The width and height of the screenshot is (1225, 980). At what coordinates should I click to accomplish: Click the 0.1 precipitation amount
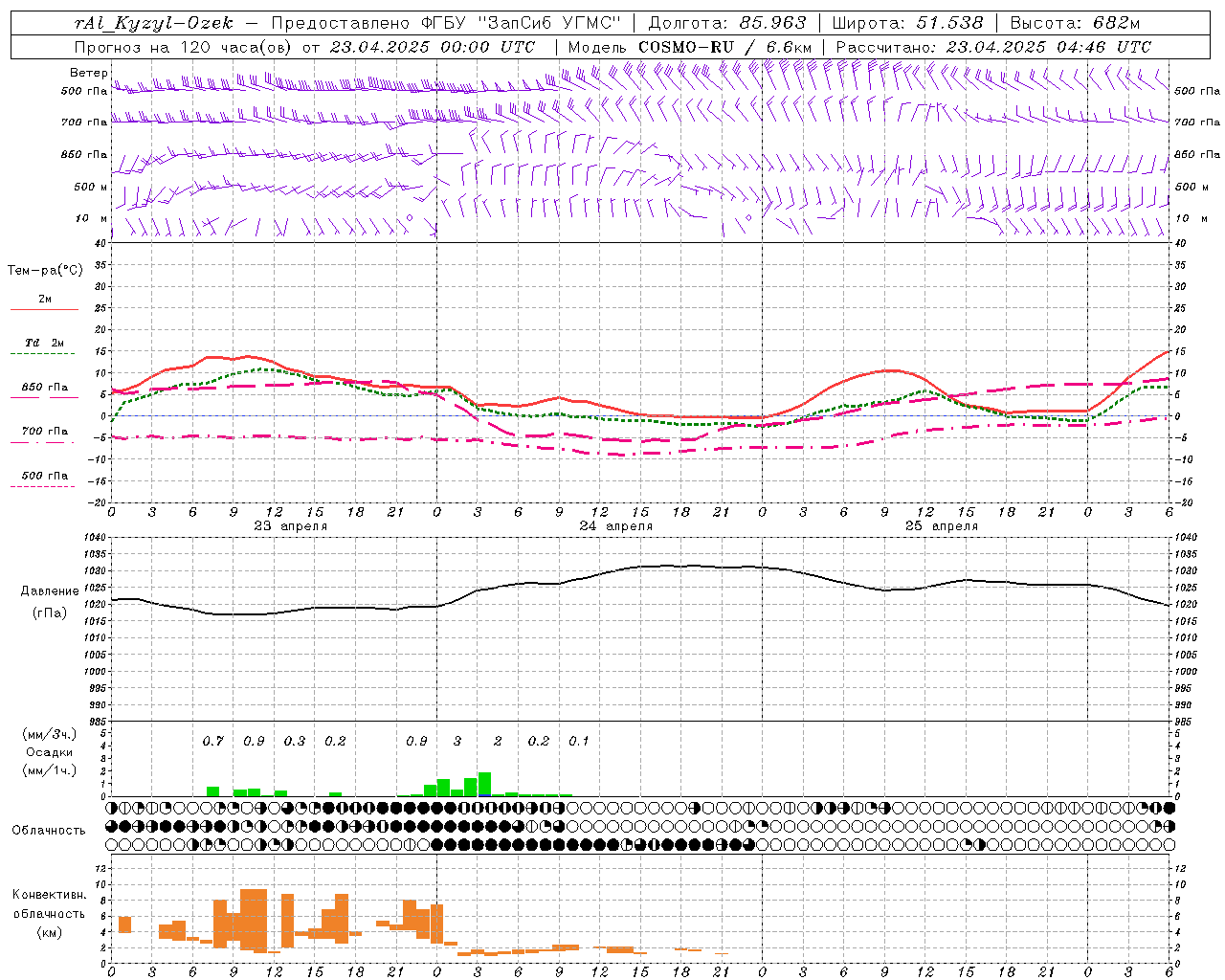[x=579, y=741]
